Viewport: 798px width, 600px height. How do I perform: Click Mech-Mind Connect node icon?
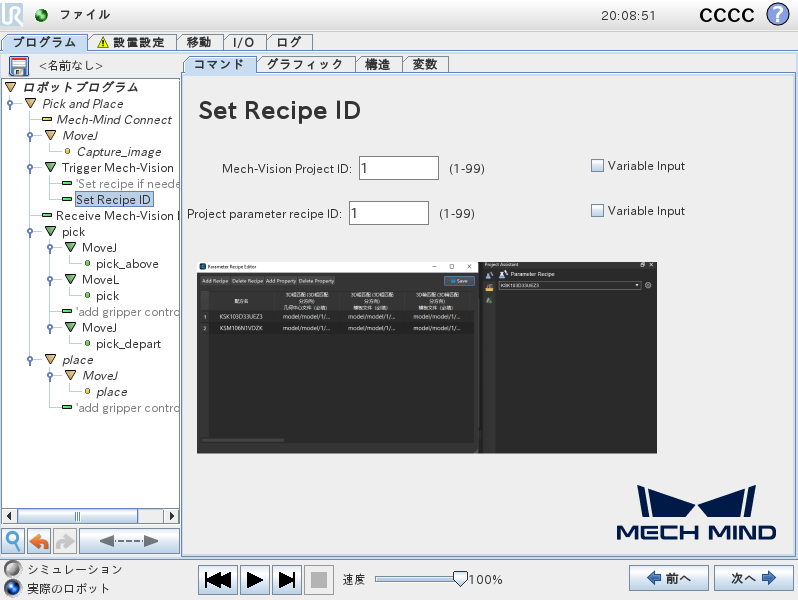pyautogui.click(x=47, y=120)
